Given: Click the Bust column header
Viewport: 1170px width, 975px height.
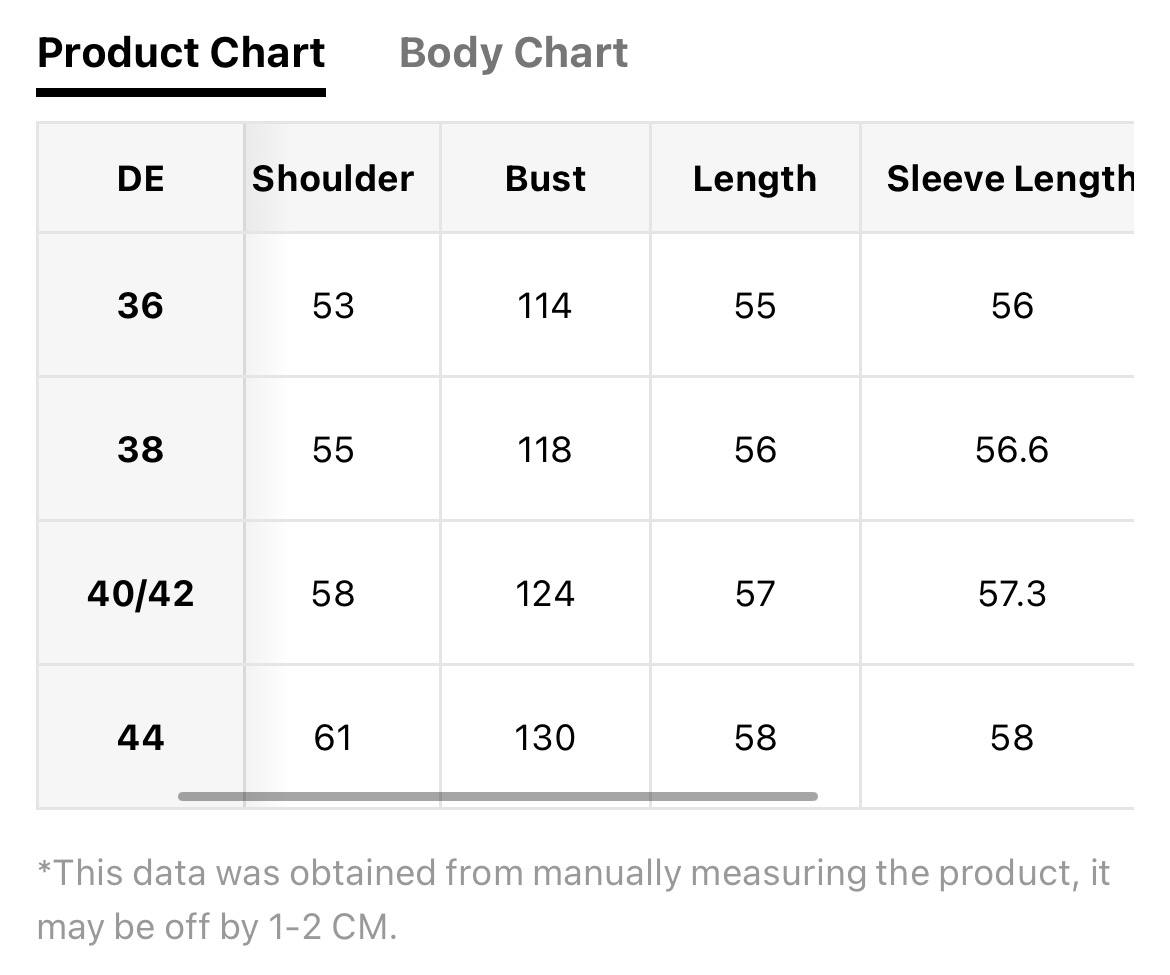Looking at the screenshot, I should (545, 178).
